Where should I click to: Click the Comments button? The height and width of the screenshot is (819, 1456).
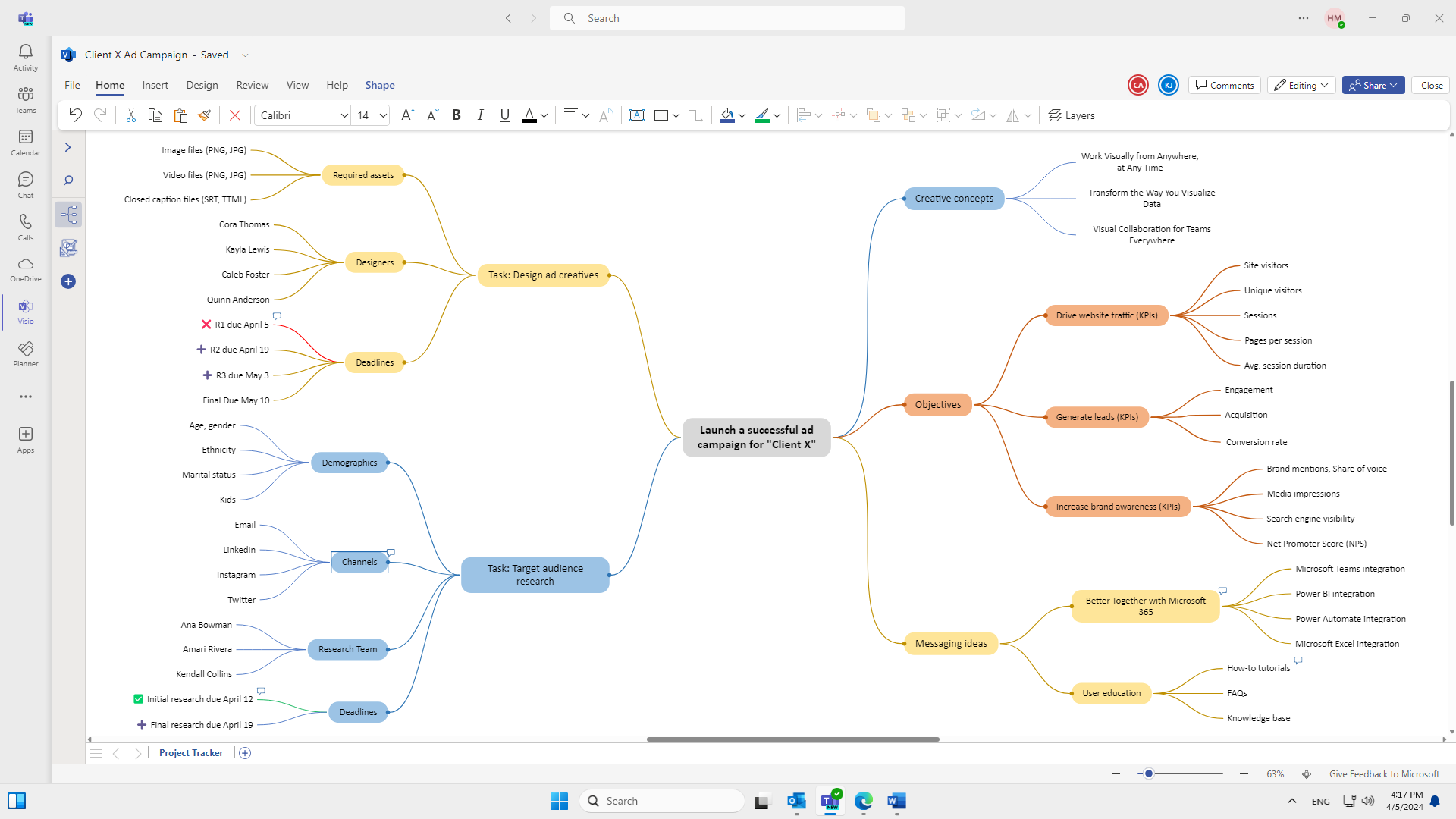click(x=1225, y=85)
